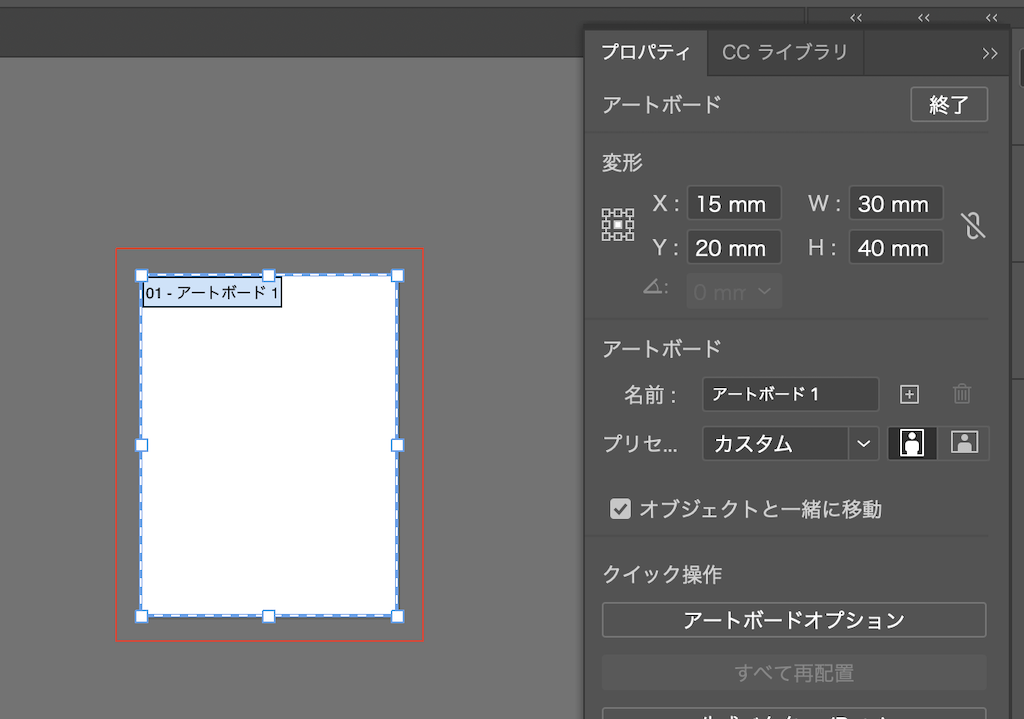
Task: Click the bottom-left artboard resize handle
Action: pos(141,616)
